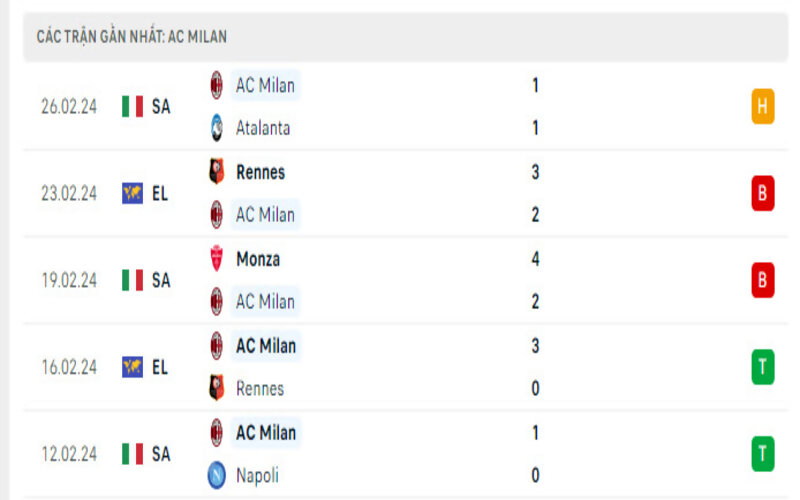800x500 pixels.
Task: Click the Monza club crest icon
Action: 216,259
